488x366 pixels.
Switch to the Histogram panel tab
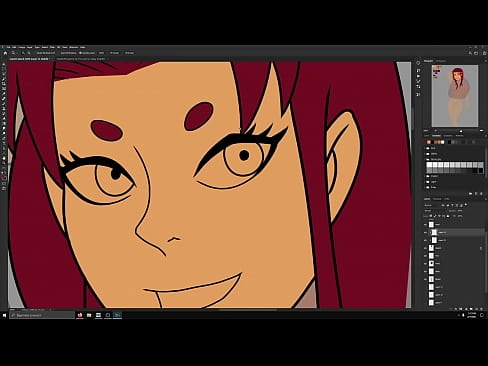tap(441, 61)
